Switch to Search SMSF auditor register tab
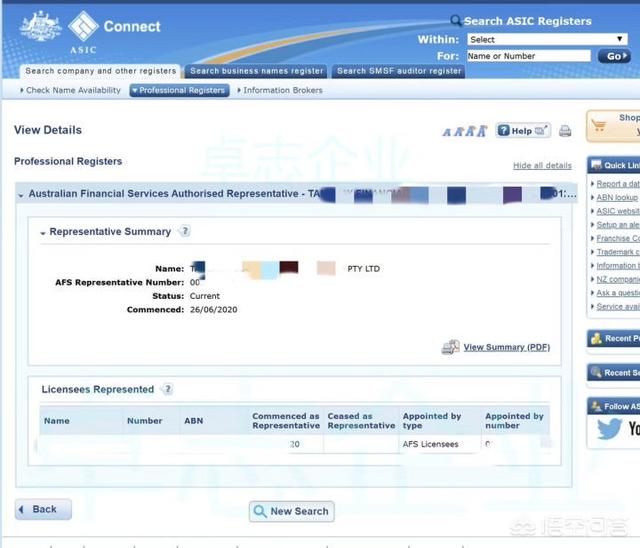 [399, 71]
